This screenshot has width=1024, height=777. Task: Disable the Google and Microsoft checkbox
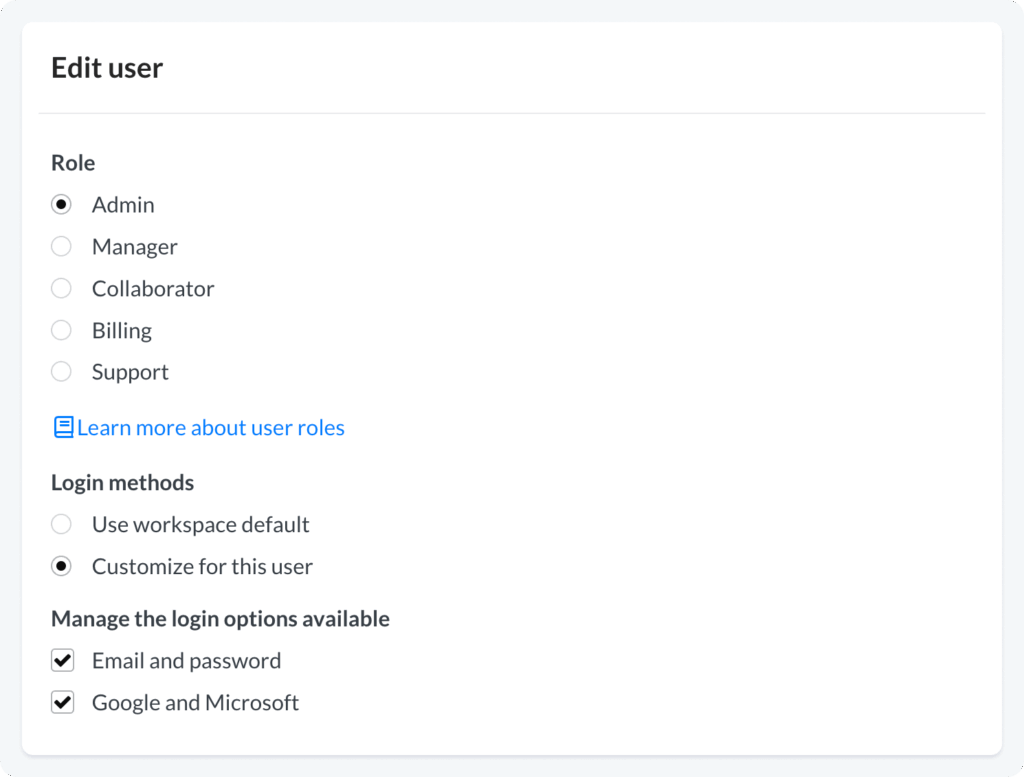63,703
